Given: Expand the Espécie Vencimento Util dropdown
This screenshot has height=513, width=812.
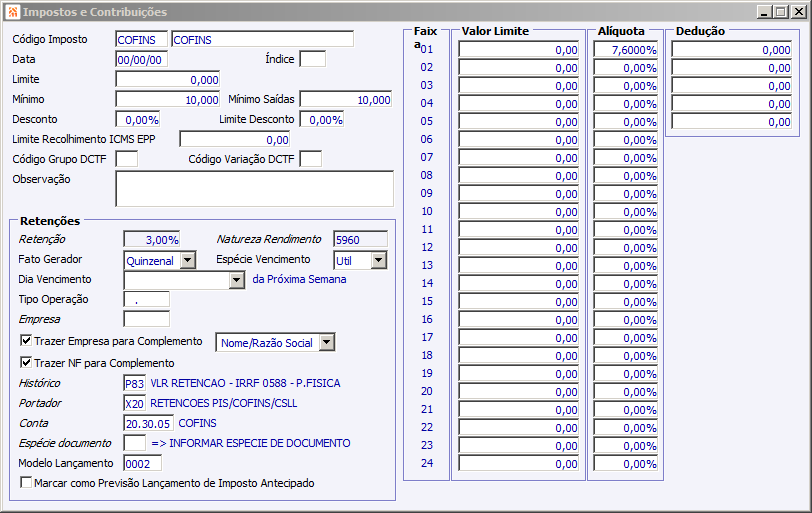Looking at the screenshot, I should click(x=379, y=260).
